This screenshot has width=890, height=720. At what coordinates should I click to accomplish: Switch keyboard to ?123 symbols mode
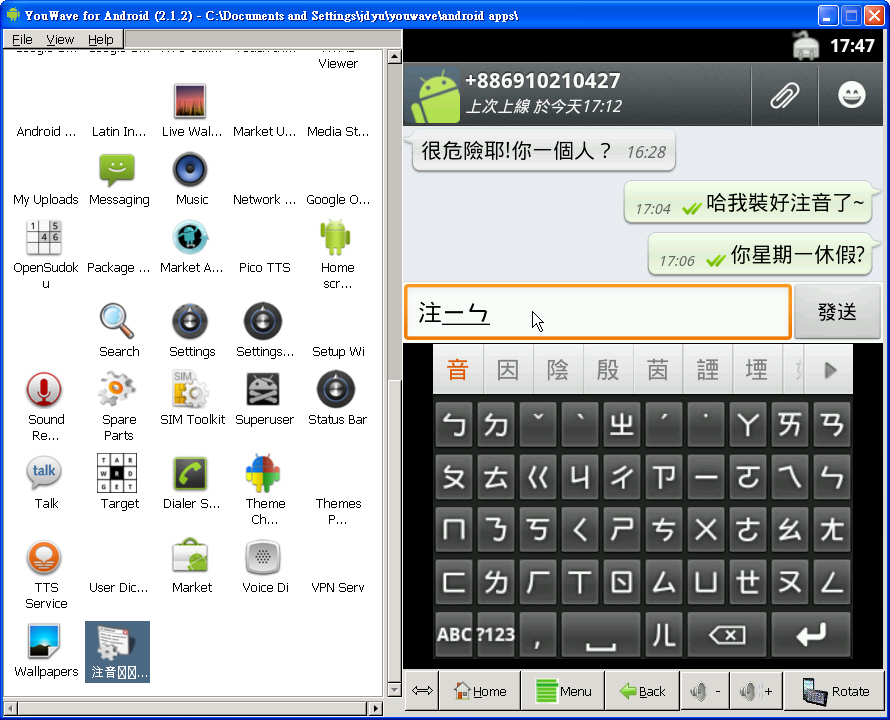tap(496, 634)
